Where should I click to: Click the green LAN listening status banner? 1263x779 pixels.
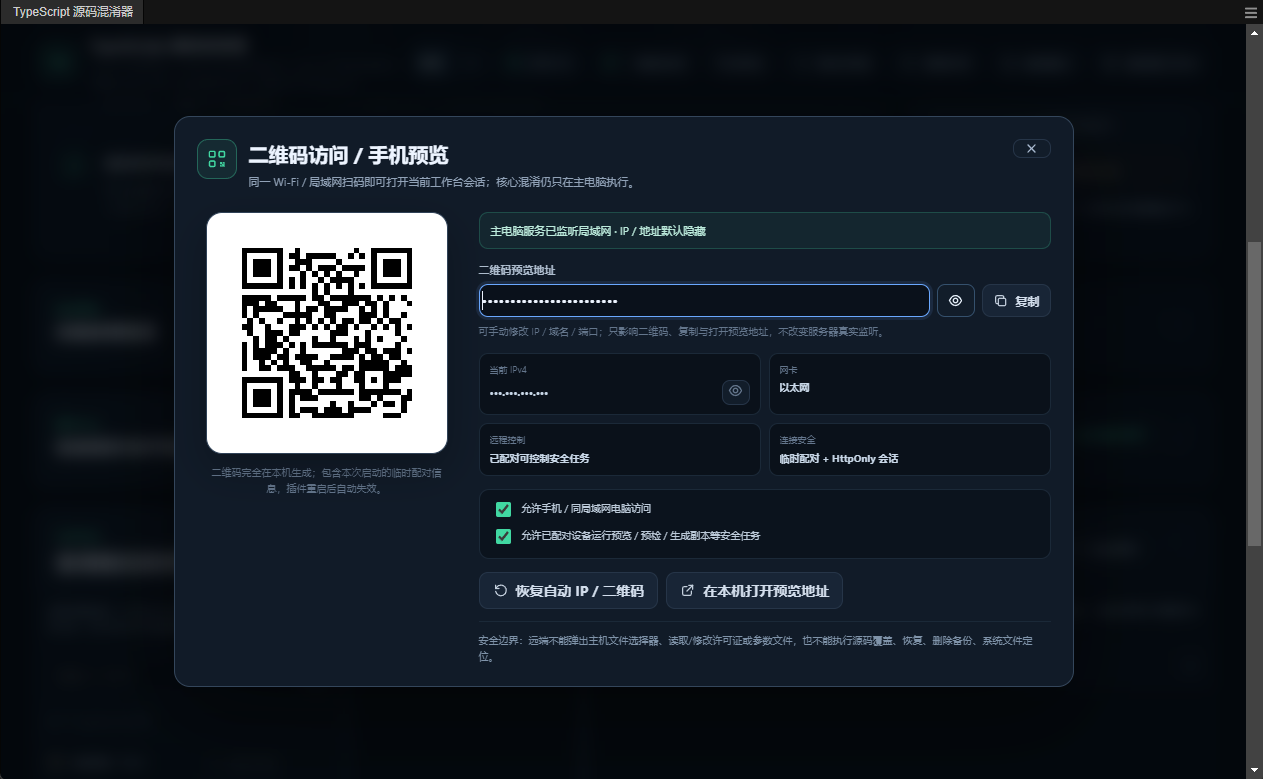tap(765, 231)
